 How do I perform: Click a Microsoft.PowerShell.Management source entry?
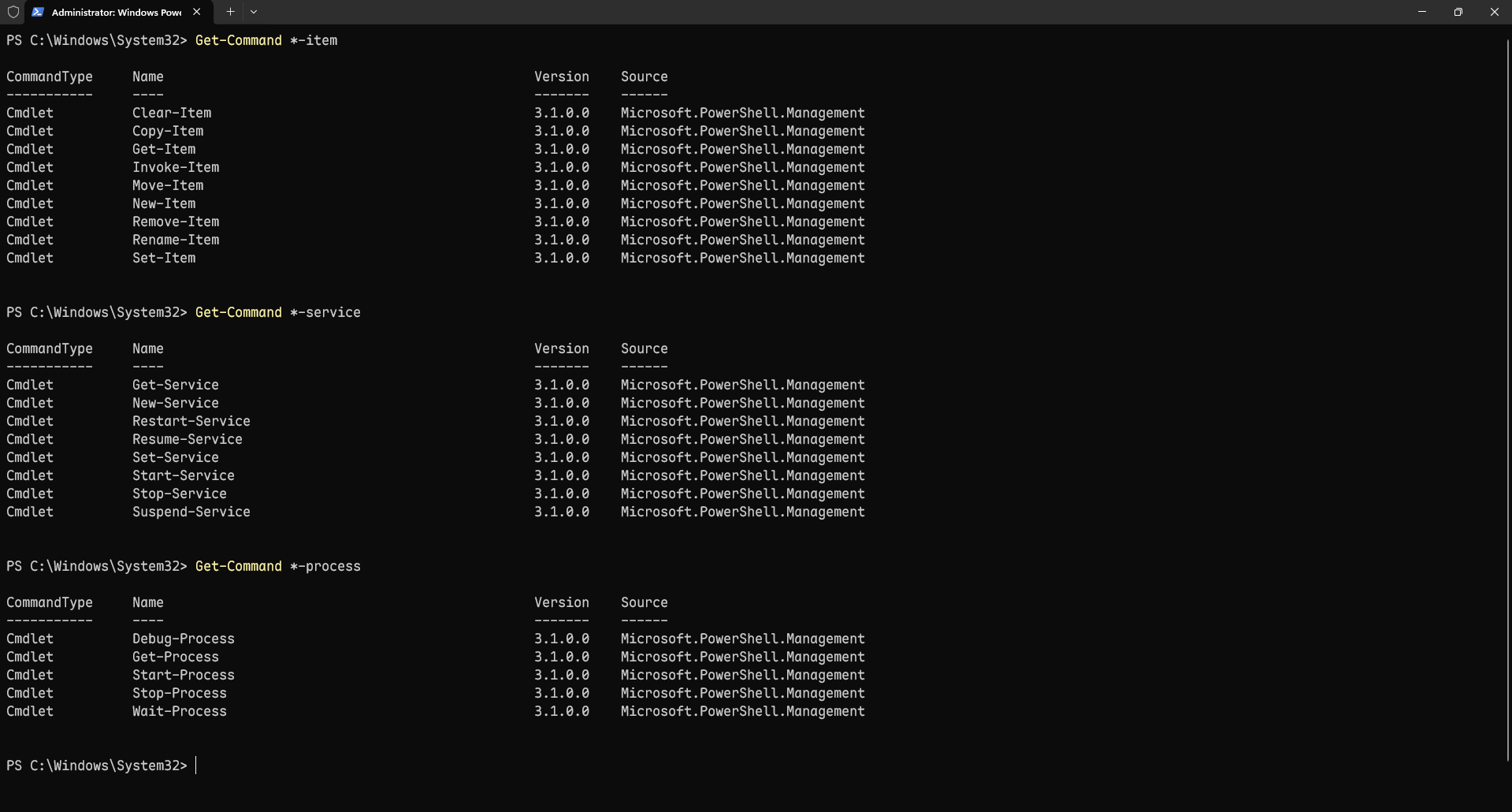coord(742,113)
